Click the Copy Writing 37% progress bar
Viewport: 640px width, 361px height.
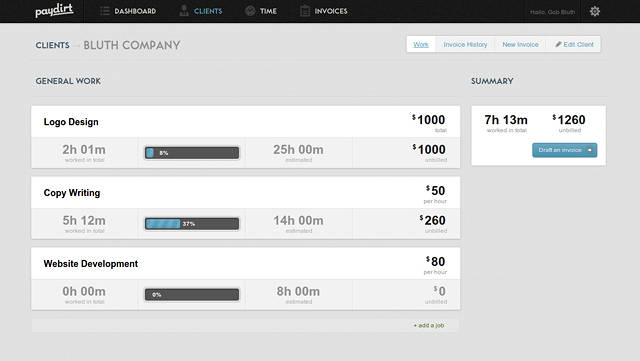pos(192,224)
